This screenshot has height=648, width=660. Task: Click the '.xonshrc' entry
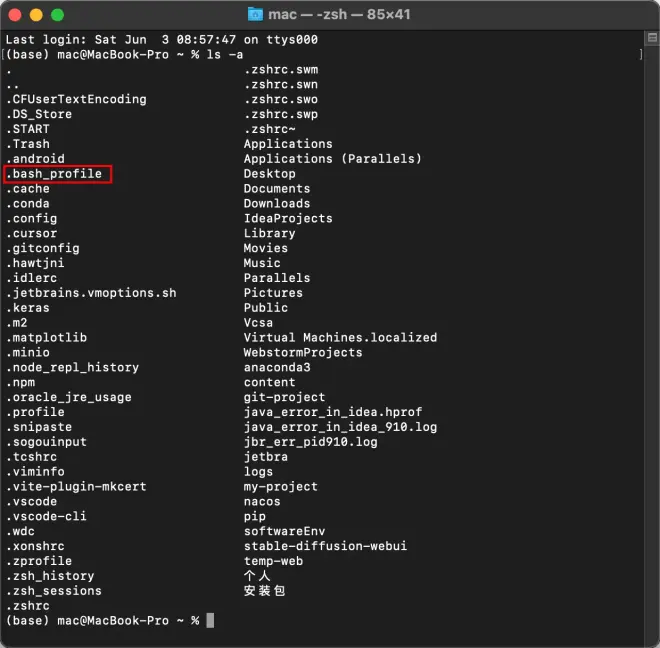coord(35,546)
